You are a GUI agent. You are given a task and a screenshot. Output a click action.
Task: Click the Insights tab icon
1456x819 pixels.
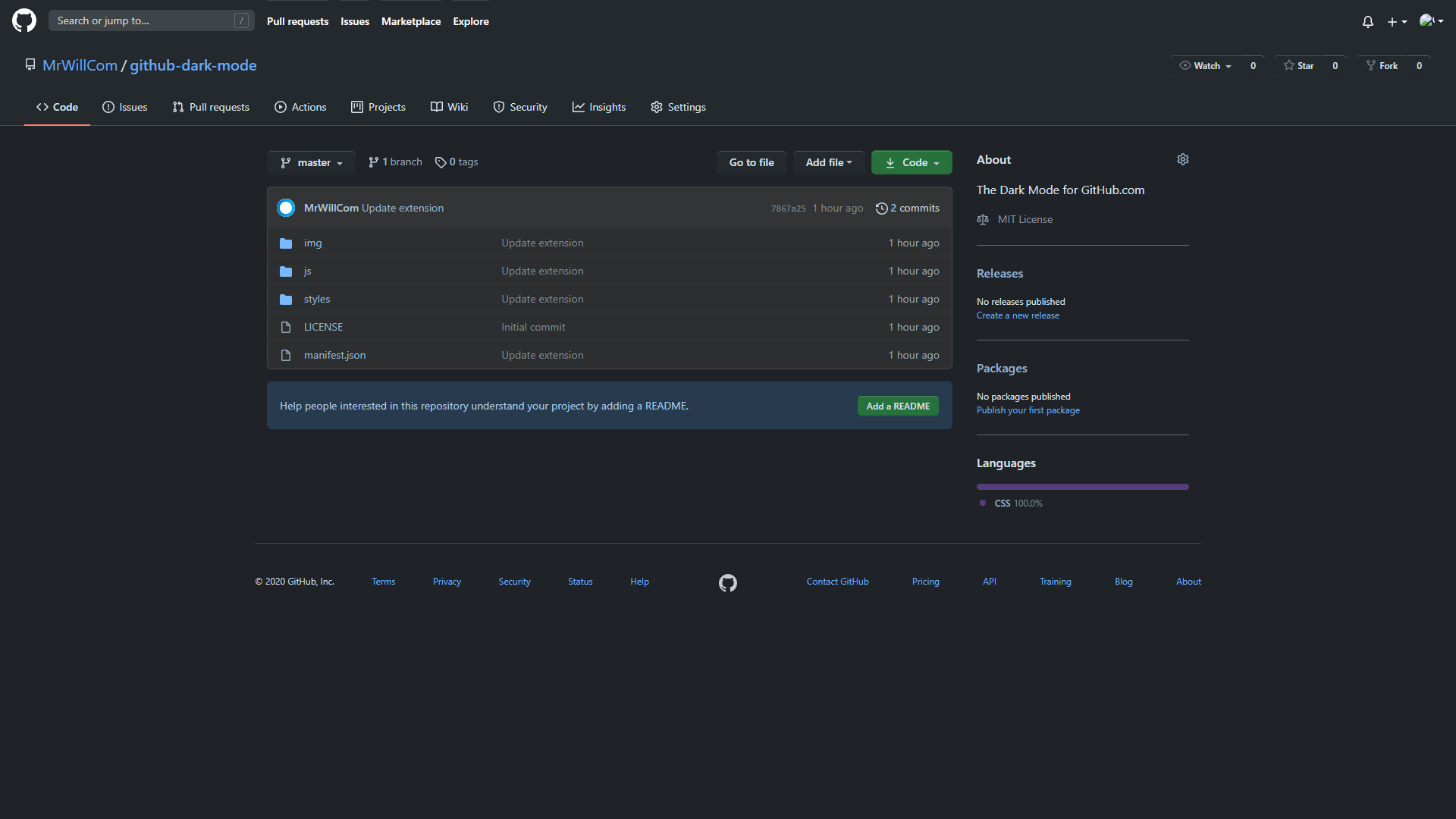click(x=578, y=107)
